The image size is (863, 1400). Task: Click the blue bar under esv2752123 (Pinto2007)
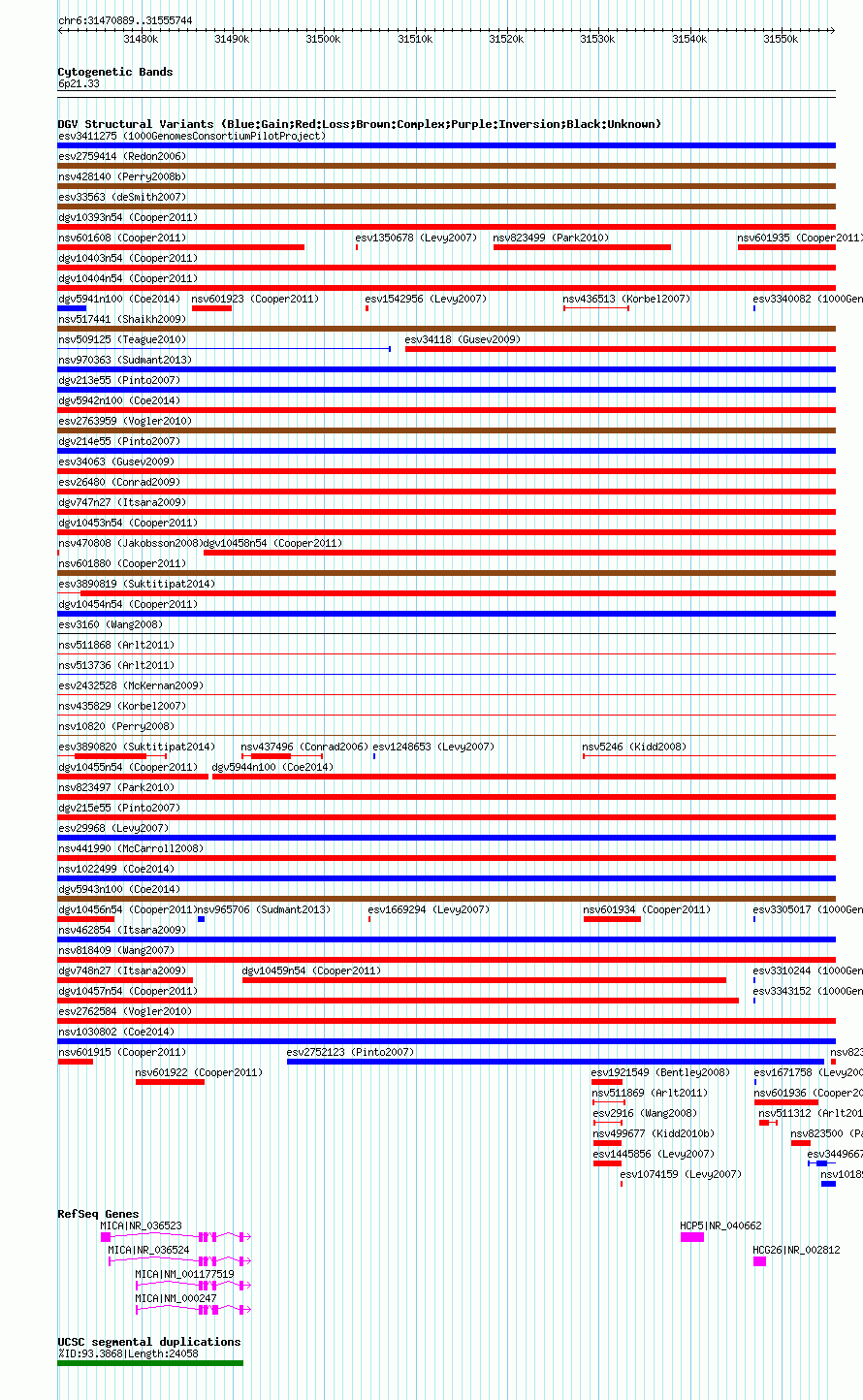pyautogui.click(x=556, y=1062)
